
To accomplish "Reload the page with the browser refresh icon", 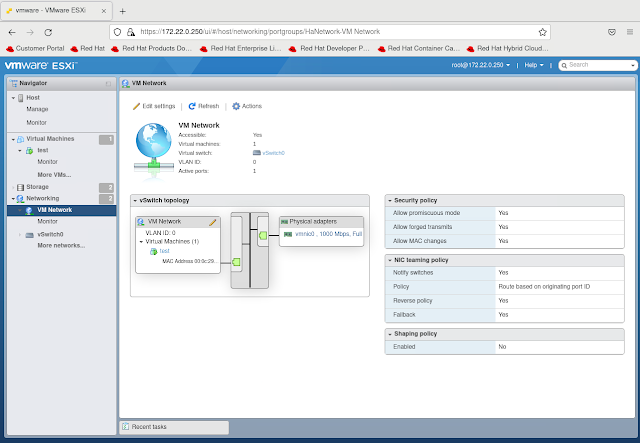I will point(48,32).
